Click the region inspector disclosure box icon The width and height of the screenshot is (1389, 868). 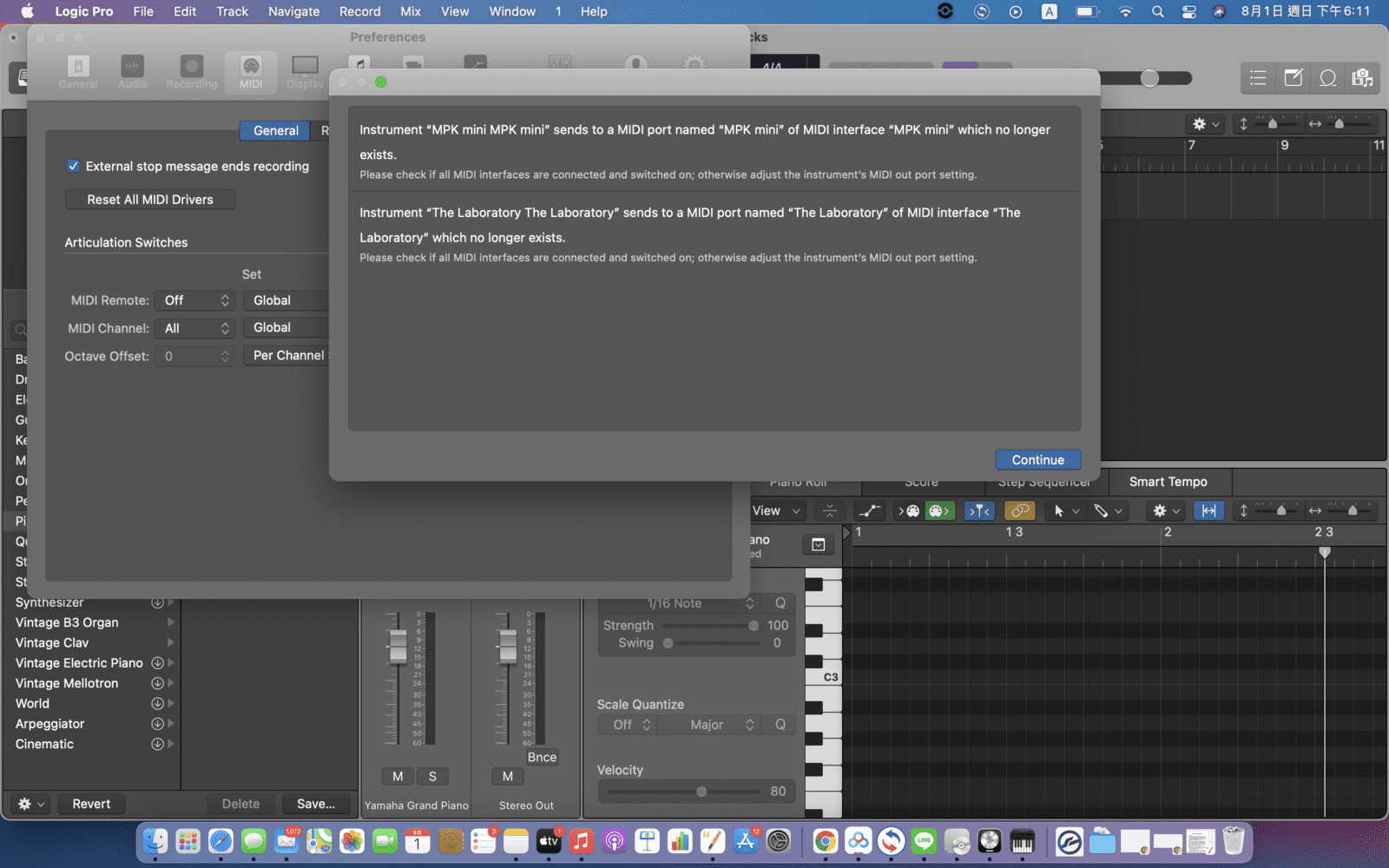point(818,544)
